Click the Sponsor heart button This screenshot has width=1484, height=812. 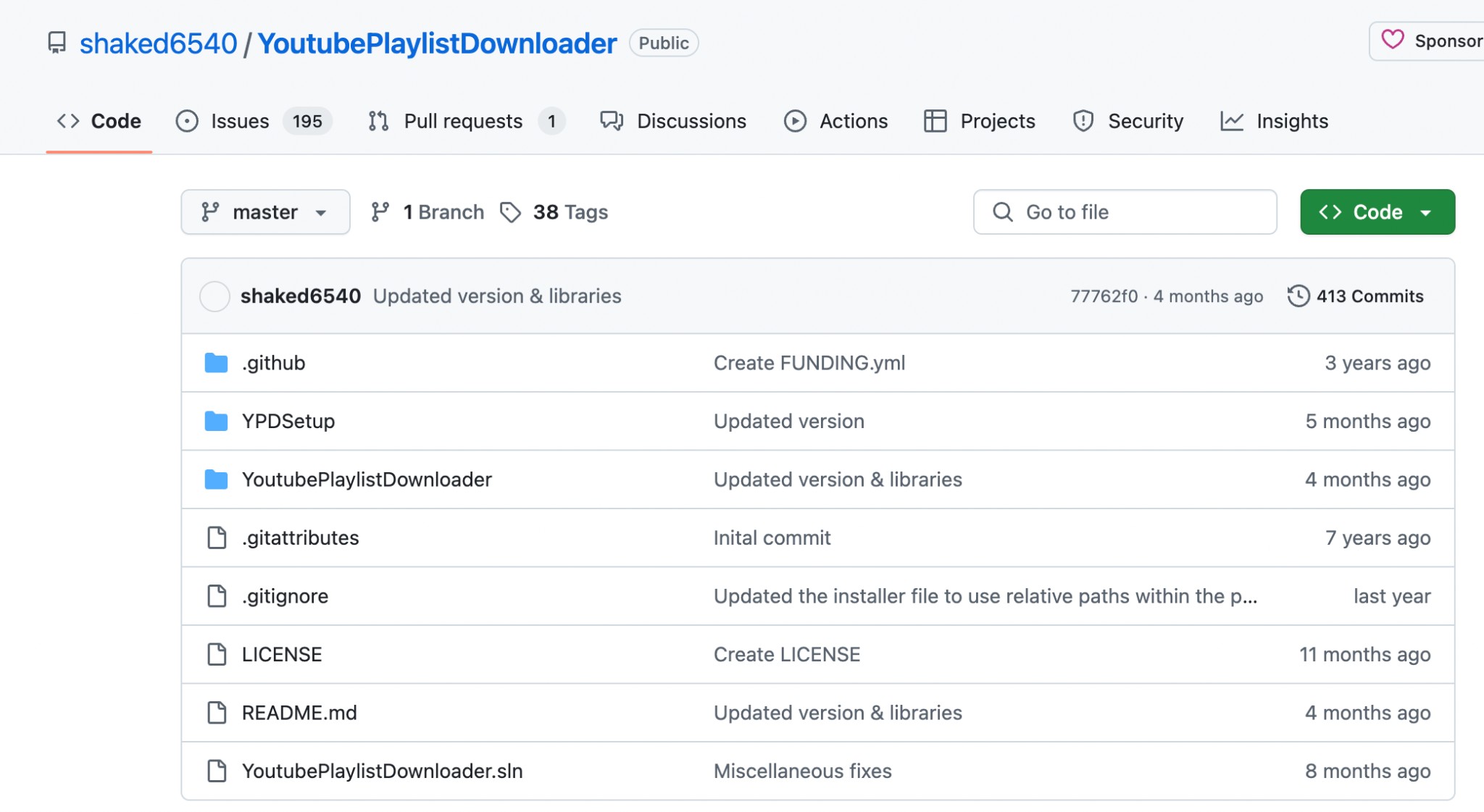coord(1431,41)
